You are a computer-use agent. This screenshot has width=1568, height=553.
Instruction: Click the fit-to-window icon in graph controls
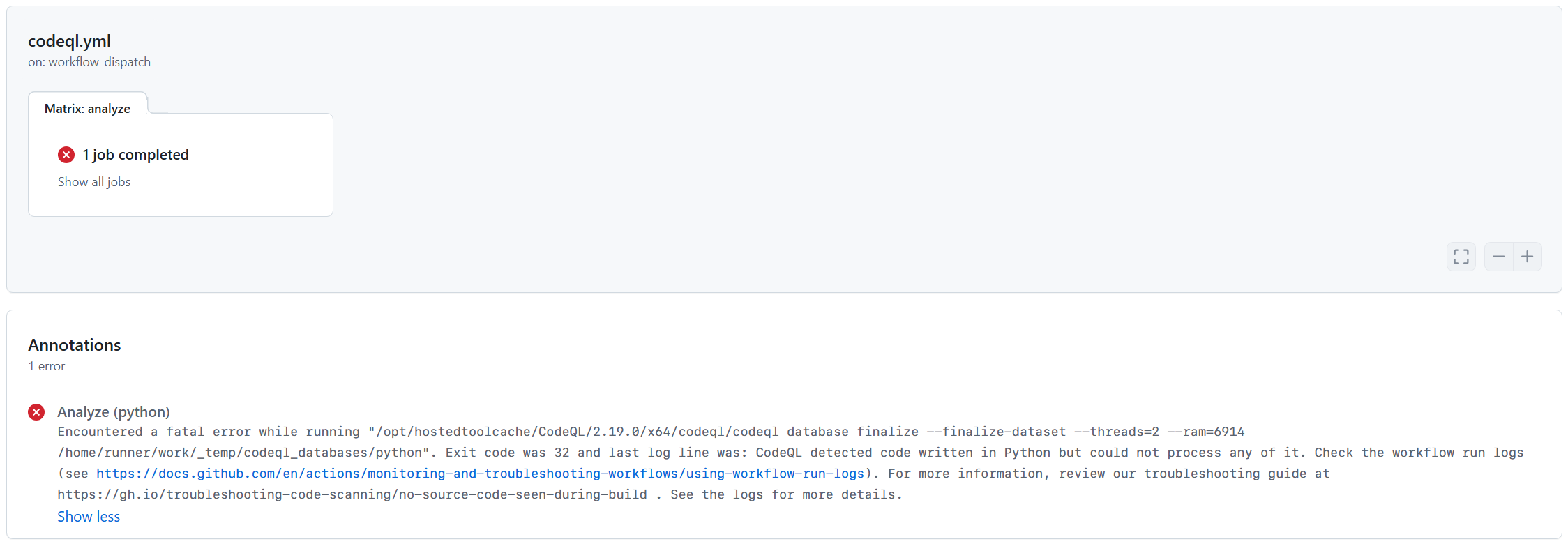pos(1461,257)
